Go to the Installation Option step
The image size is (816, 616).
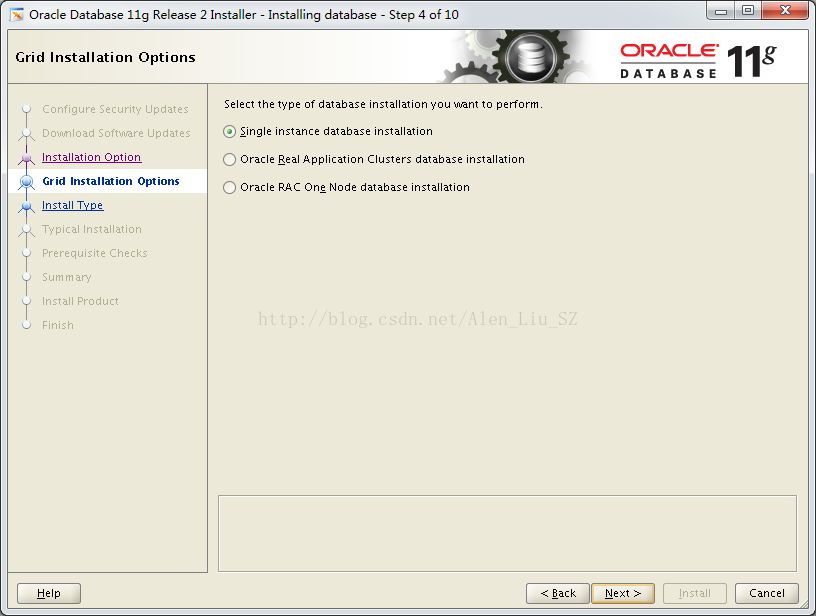point(92,157)
